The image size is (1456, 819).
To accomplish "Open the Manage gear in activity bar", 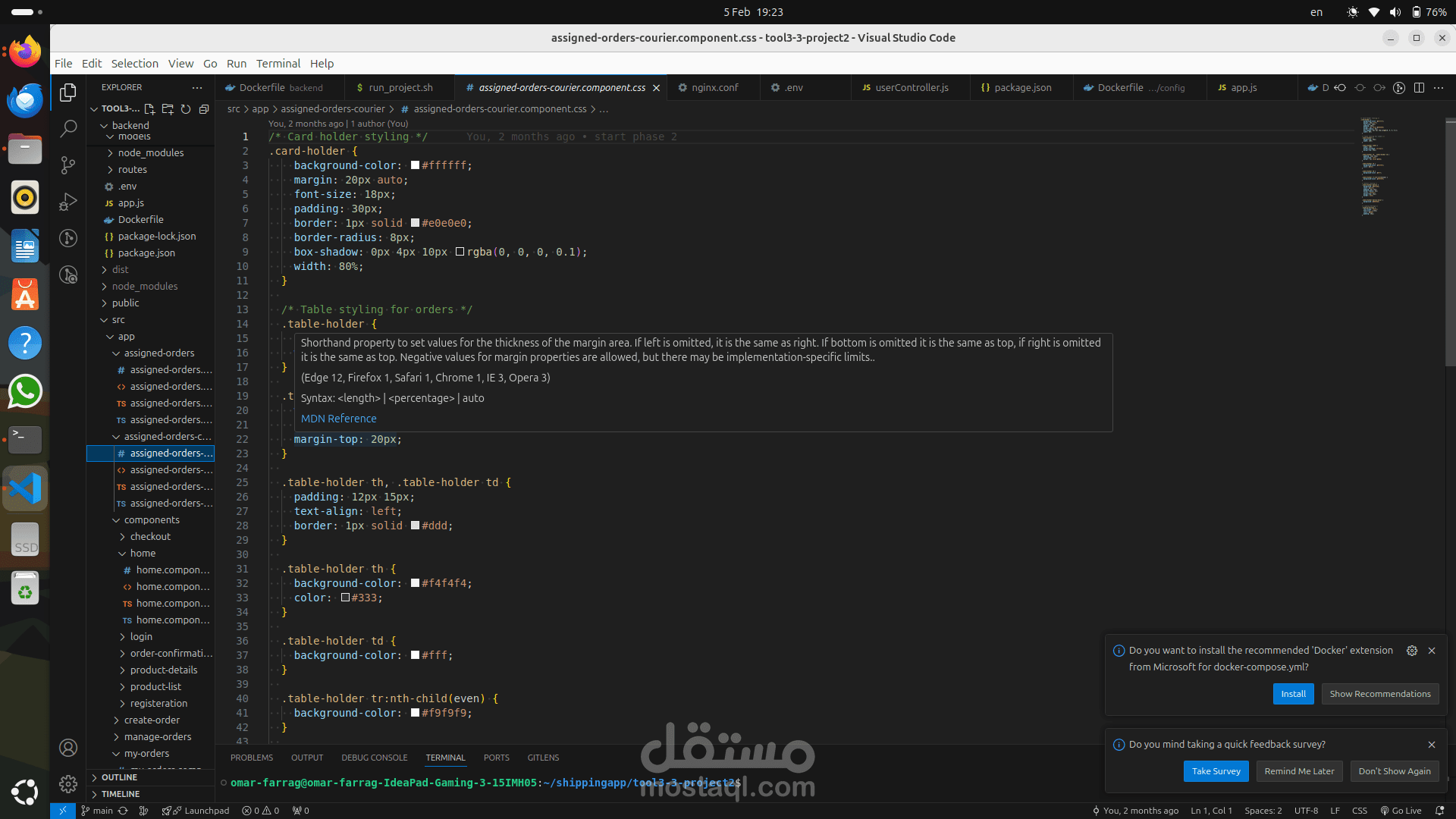I will tap(68, 783).
